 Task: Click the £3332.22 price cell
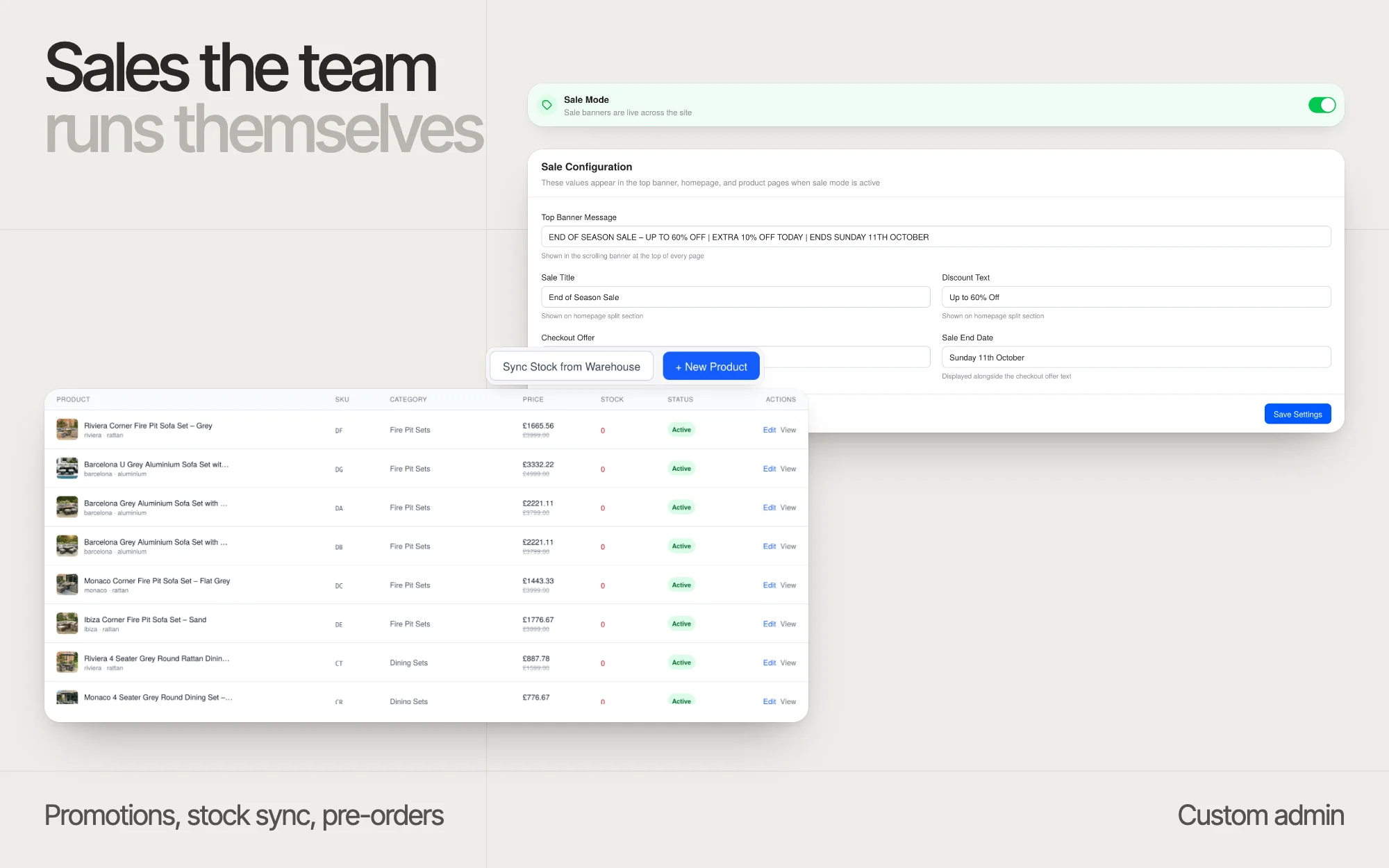coord(538,465)
